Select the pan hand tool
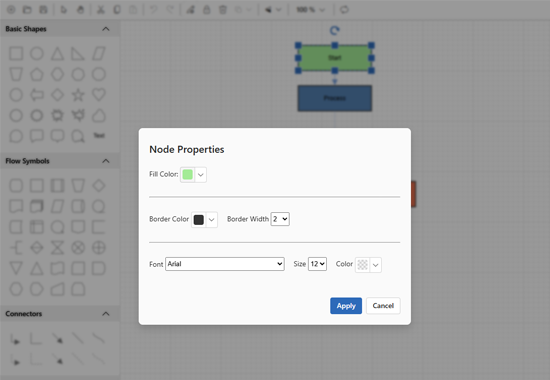The image size is (550, 380). click(x=80, y=10)
